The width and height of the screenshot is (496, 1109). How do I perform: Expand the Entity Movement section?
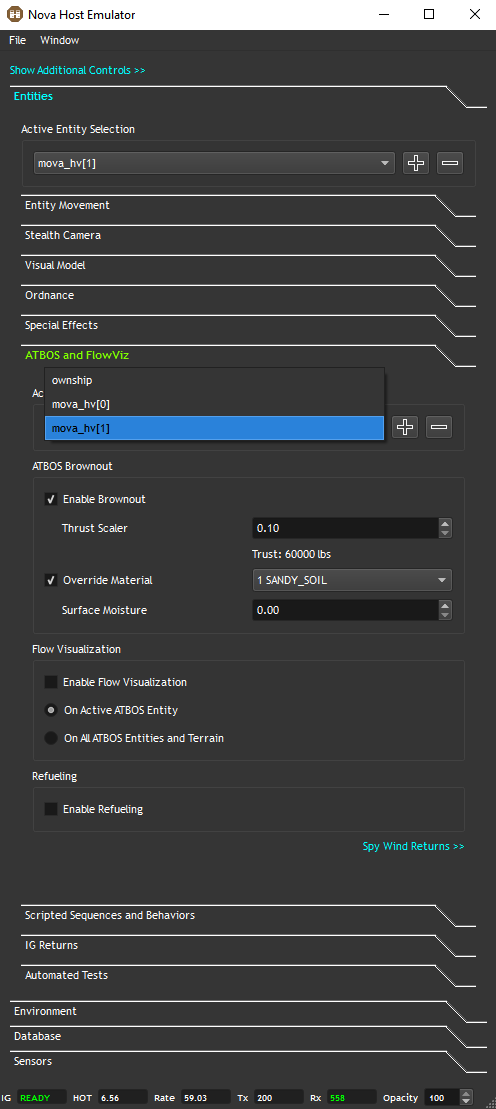[67, 205]
